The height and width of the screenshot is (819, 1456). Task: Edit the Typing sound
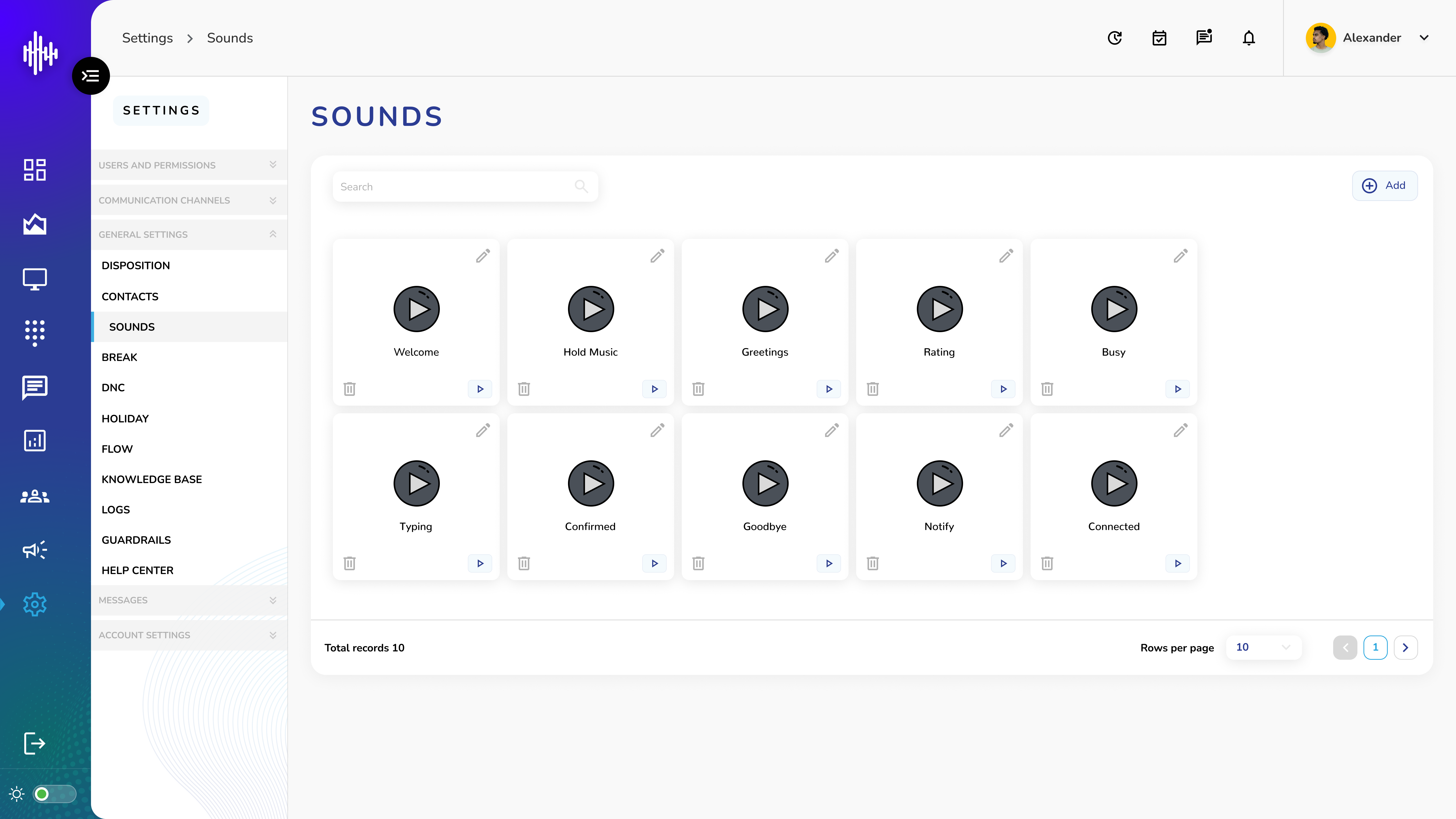[x=483, y=431]
